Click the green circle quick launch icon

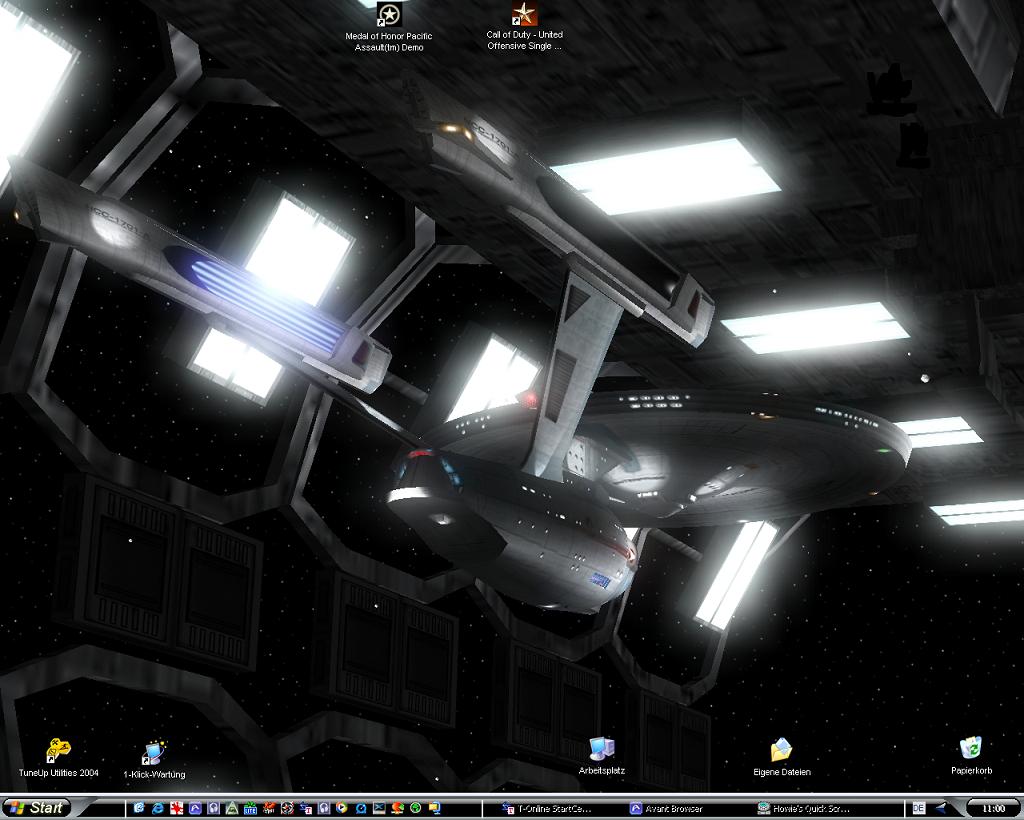pyautogui.click(x=415, y=808)
